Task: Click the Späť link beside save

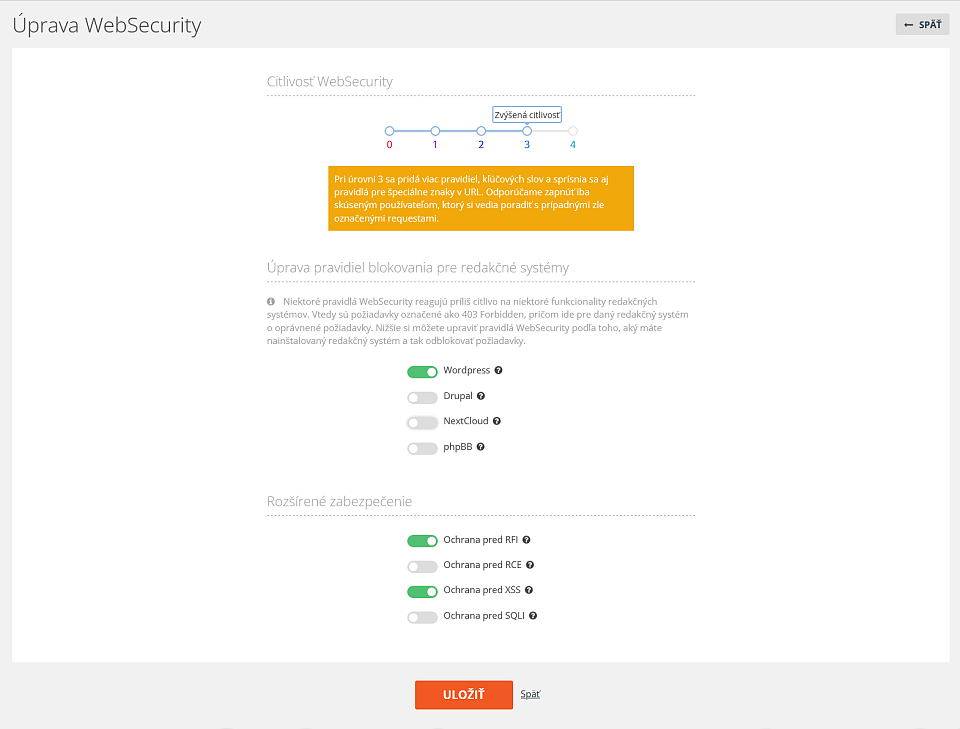Action: pos(530,694)
